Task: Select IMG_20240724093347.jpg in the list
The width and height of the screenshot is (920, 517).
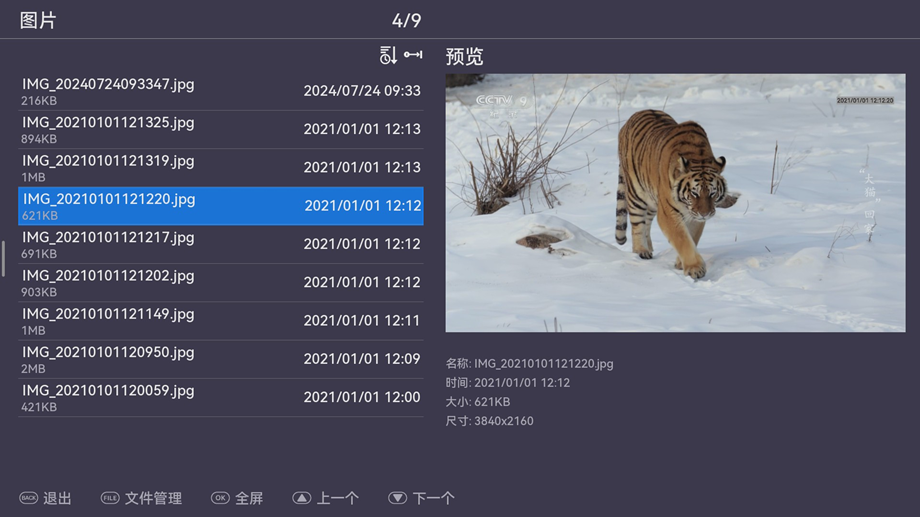Action: [220, 92]
